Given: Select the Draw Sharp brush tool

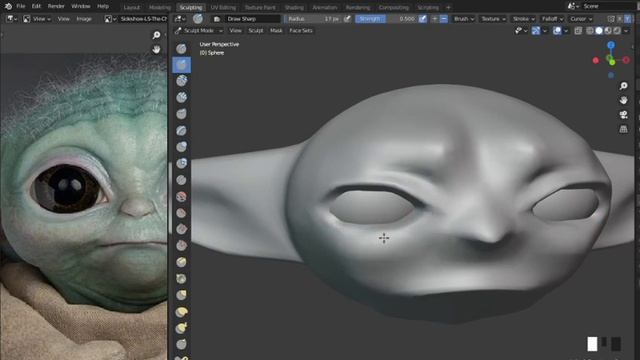Looking at the screenshot, I should coord(181,65).
